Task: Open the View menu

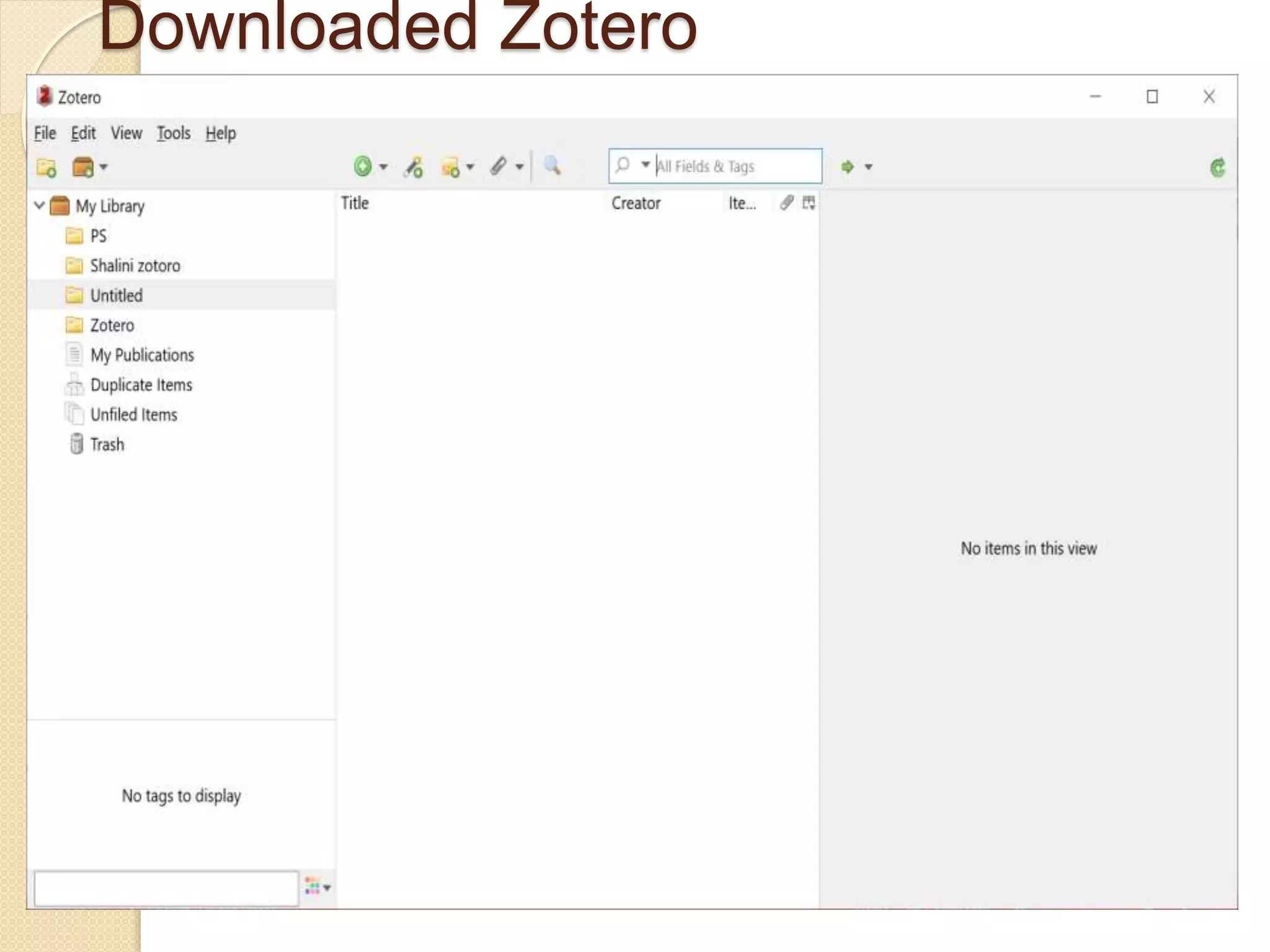Action: coord(127,133)
